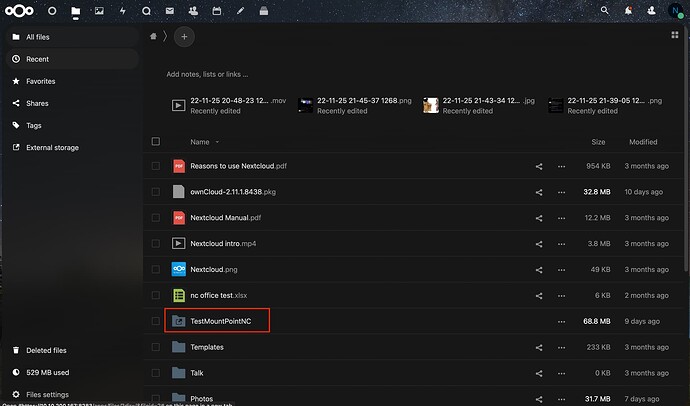The width and height of the screenshot is (690, 406).
Task: Sort by Size column
Action: [598, 142]
